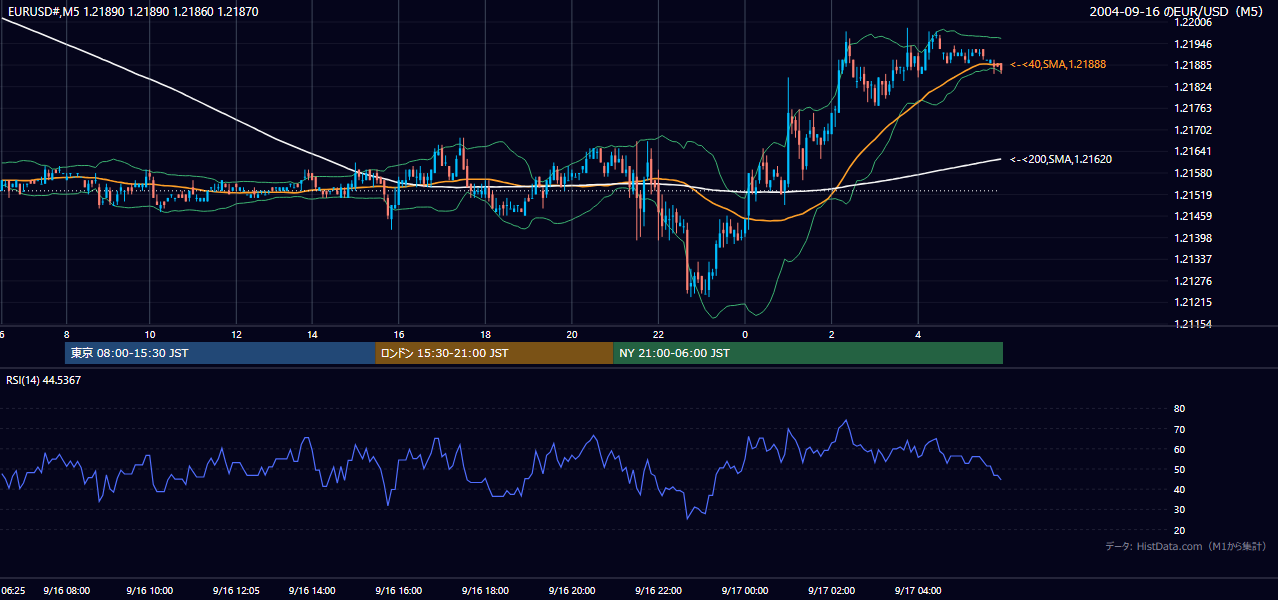Viewport: 1278px width, 600px height.
Task: Click the RSI(14) 44.5367 indicator label
Action: (x=44, y=380)
